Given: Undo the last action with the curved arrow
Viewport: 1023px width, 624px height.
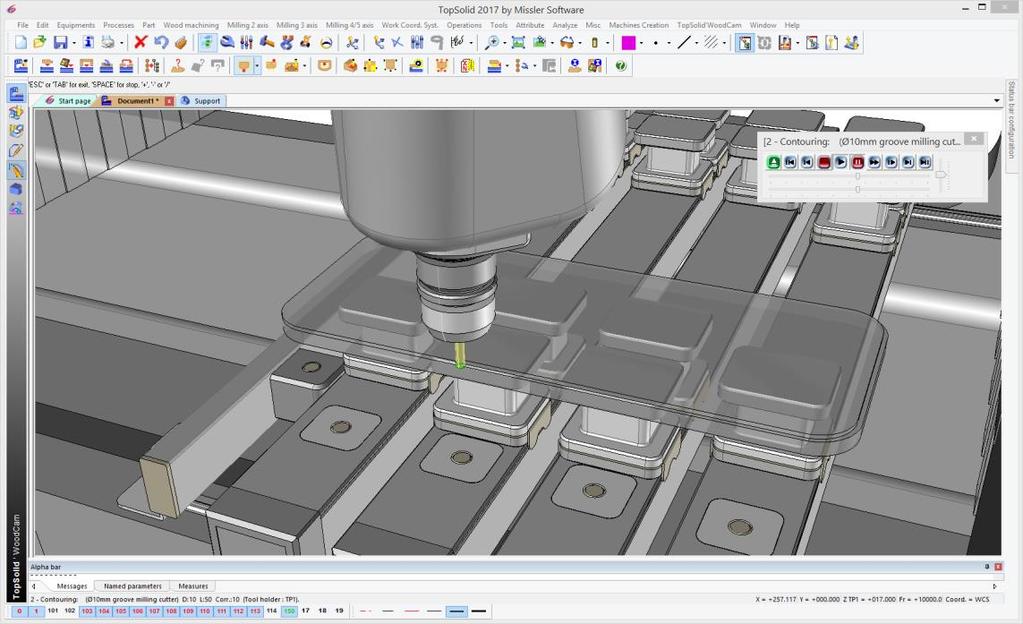Looking at the screenshot, I should 160,42.
